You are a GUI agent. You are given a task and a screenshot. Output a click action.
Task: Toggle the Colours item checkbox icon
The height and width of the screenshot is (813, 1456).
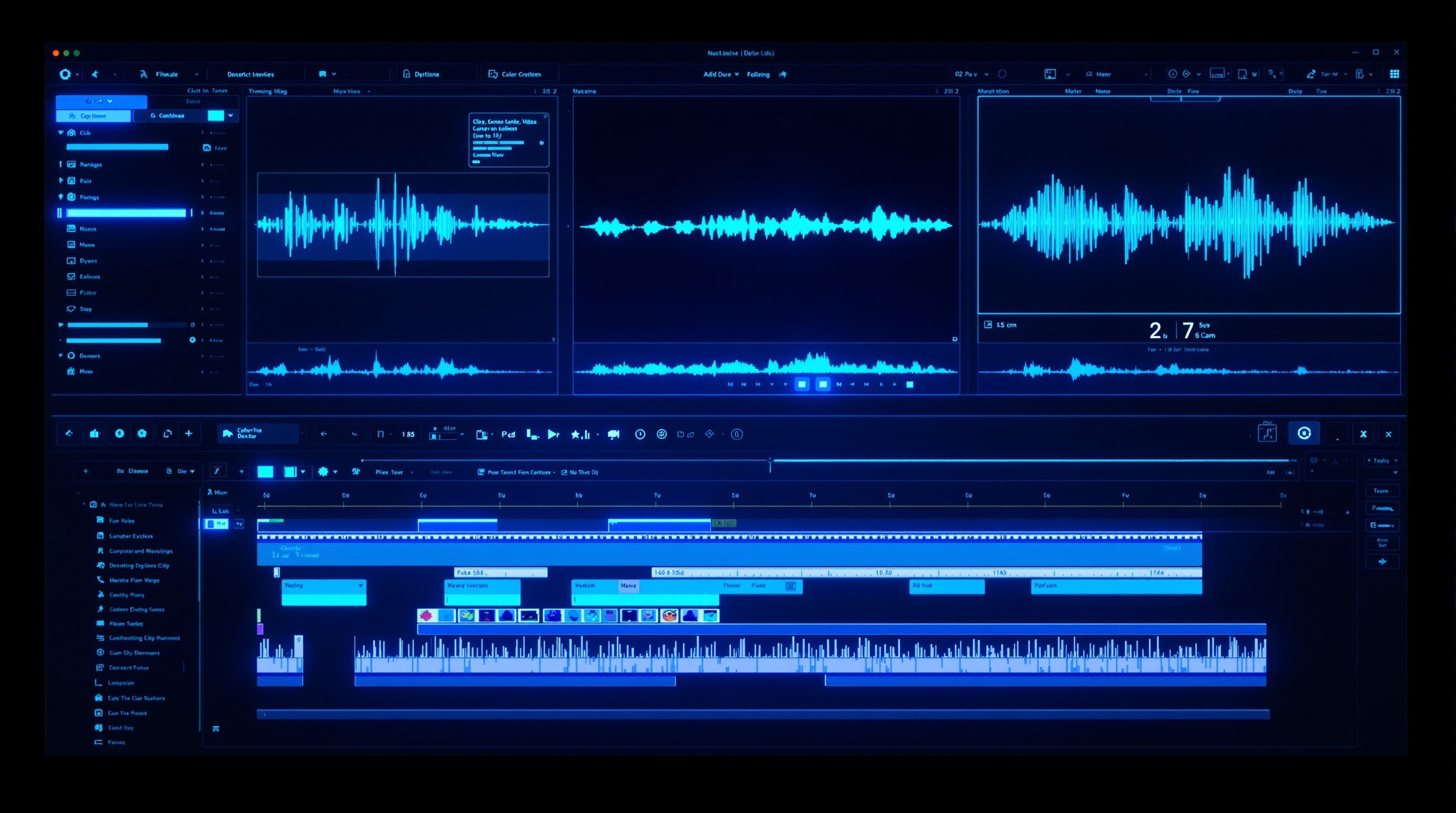point(71,276)
